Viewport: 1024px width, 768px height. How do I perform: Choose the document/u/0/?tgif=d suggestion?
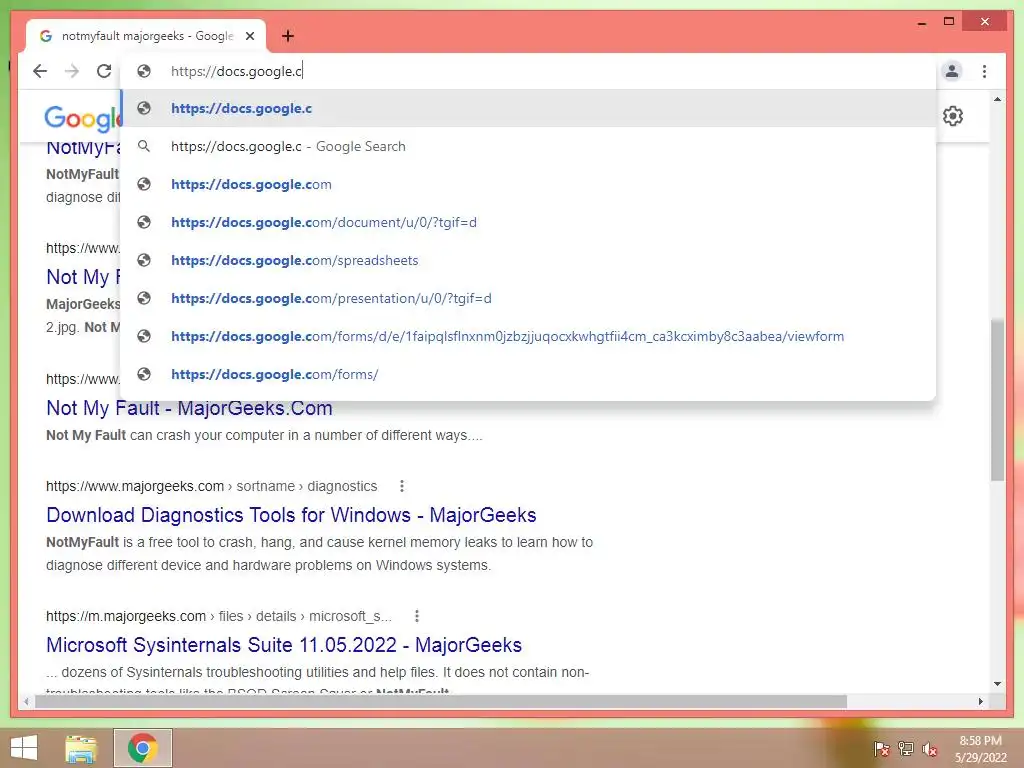528,222
